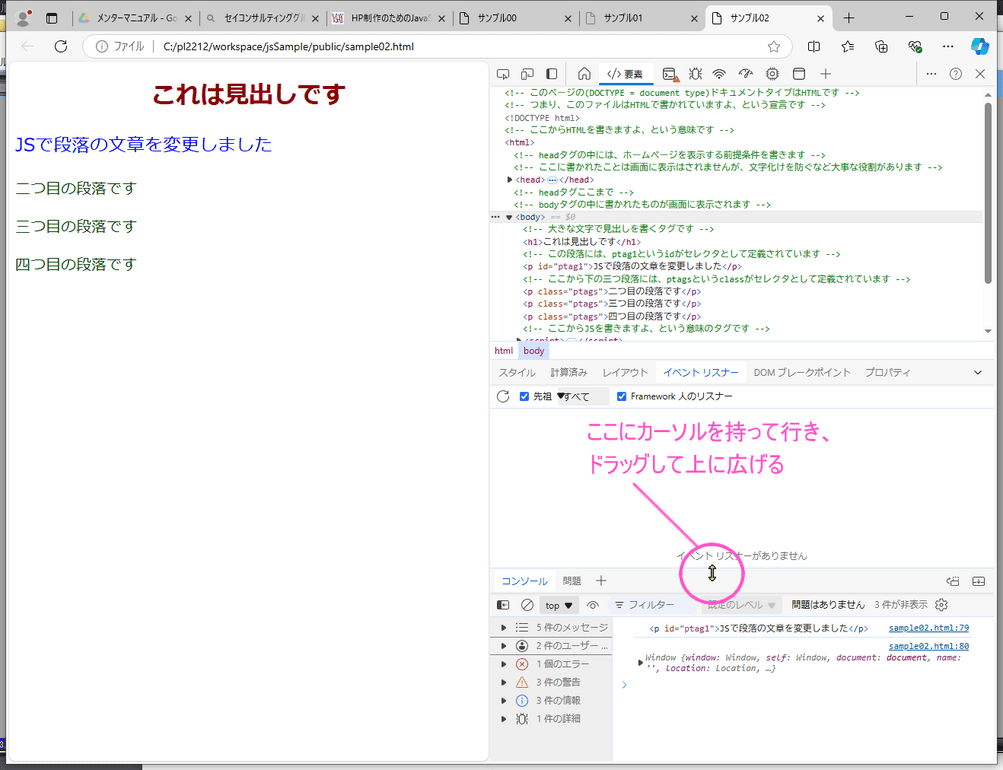
Task: Open the live expression eye icon
Action: click(592, 605)
